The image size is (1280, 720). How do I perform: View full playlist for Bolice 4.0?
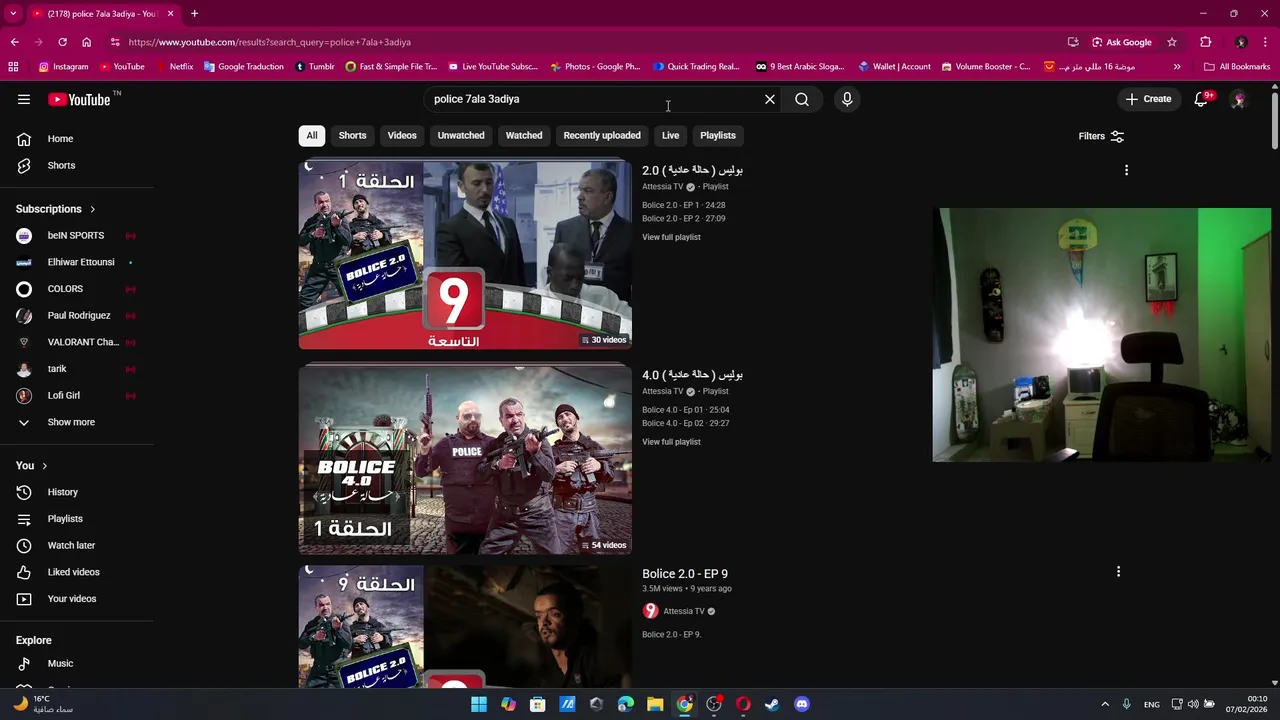coord(671,442)
